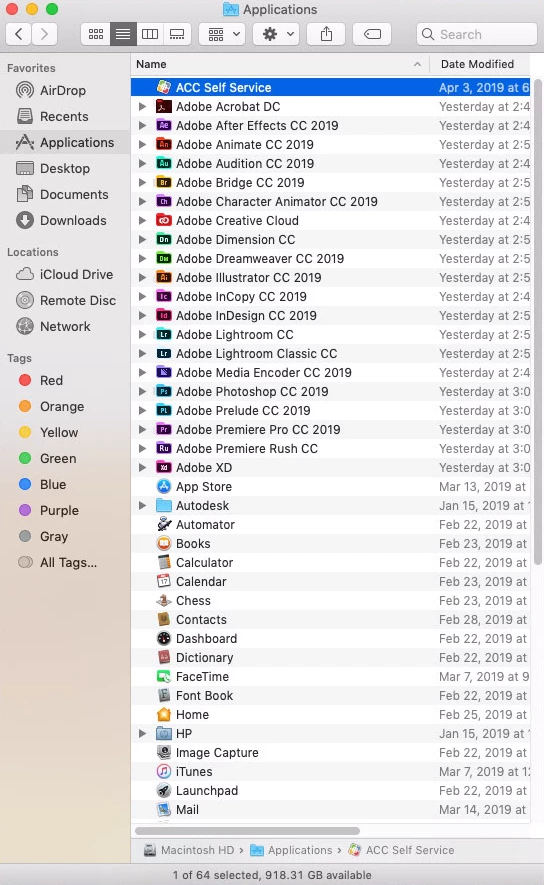Sort by the Date Modified column header
Screen dimensions: 544x885
tap(477, 64)
